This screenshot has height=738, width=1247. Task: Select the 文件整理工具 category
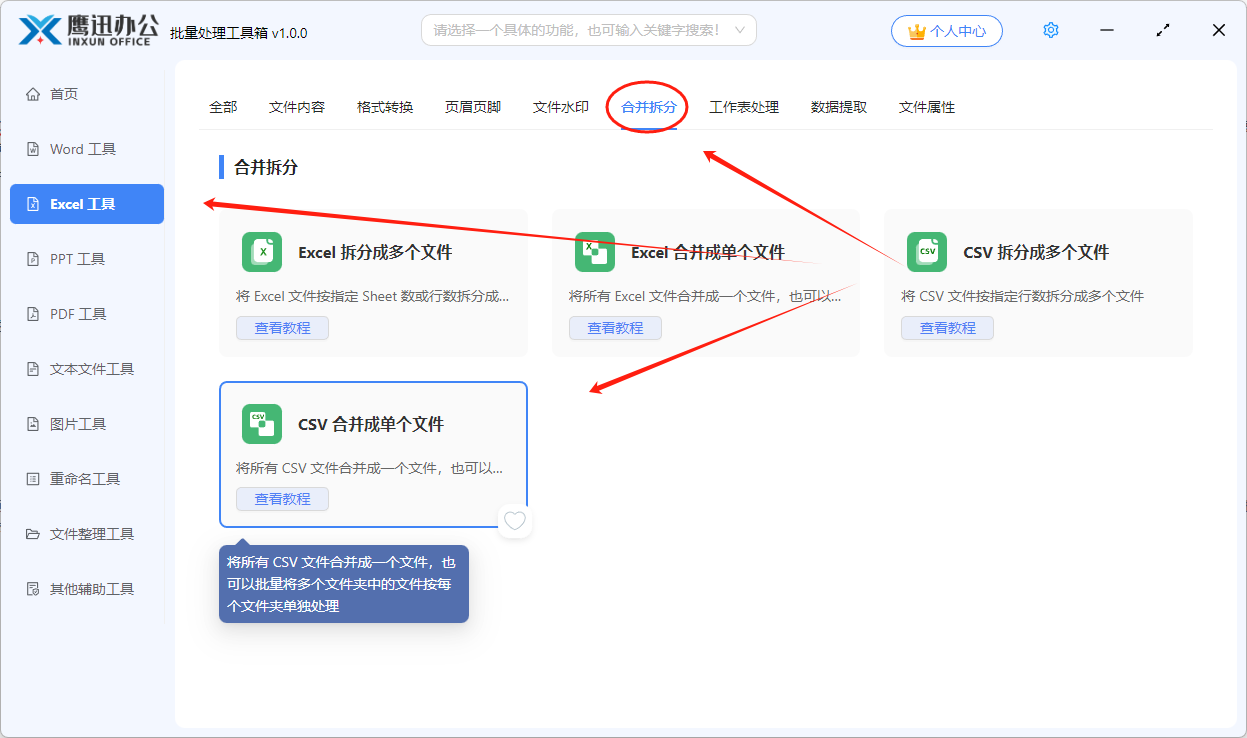88,533
